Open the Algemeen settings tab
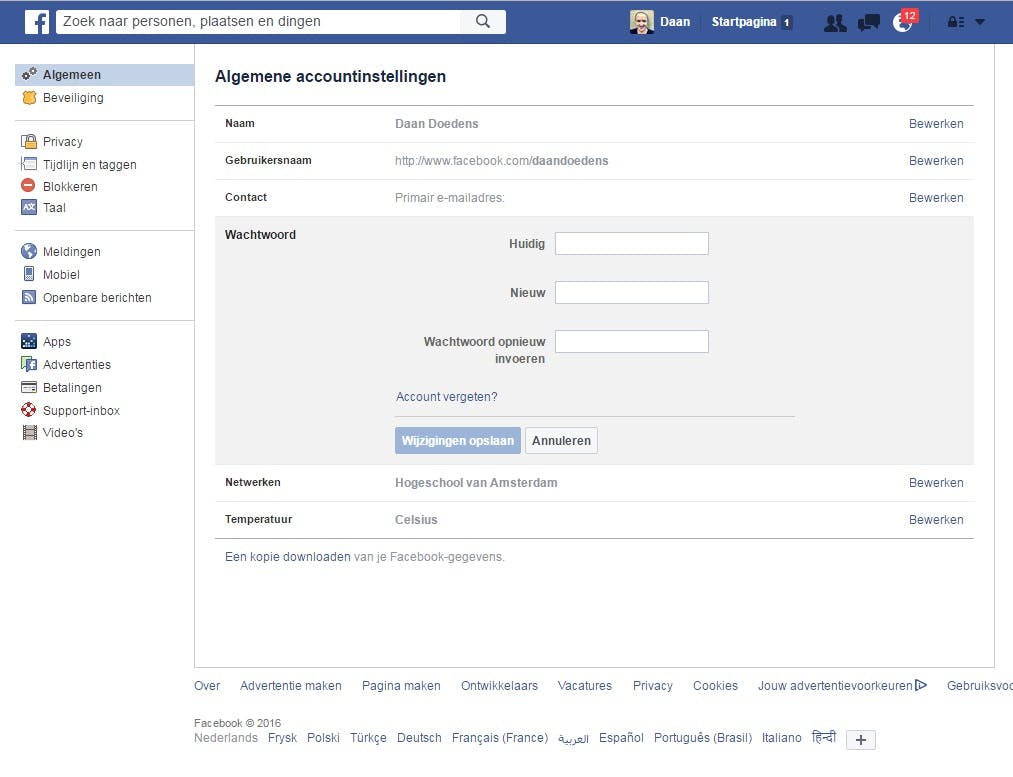The height and width of the screenshot is (777, 1013). [x=105, y=75]
